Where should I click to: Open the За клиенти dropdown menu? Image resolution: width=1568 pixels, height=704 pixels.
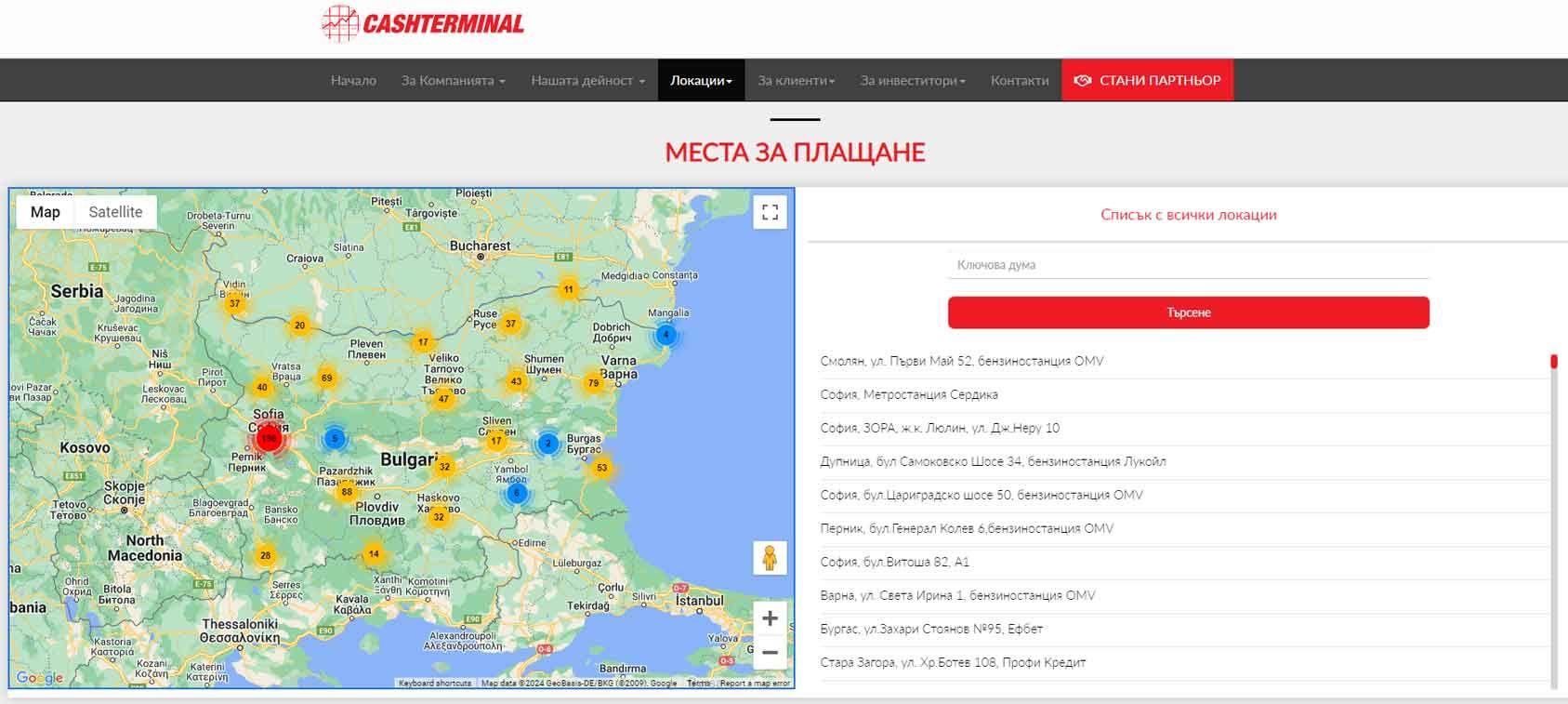pyautogui.click(x=797, y=80)
